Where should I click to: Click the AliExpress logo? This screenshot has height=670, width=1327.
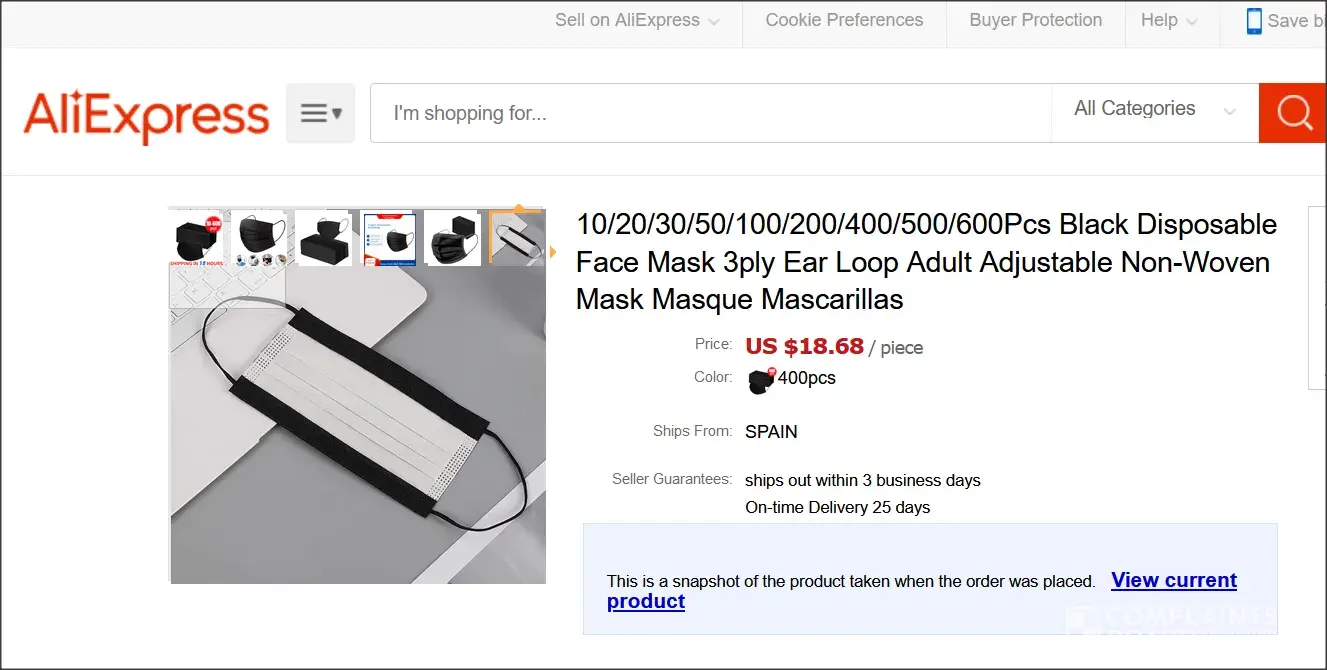tap(146, 116)
